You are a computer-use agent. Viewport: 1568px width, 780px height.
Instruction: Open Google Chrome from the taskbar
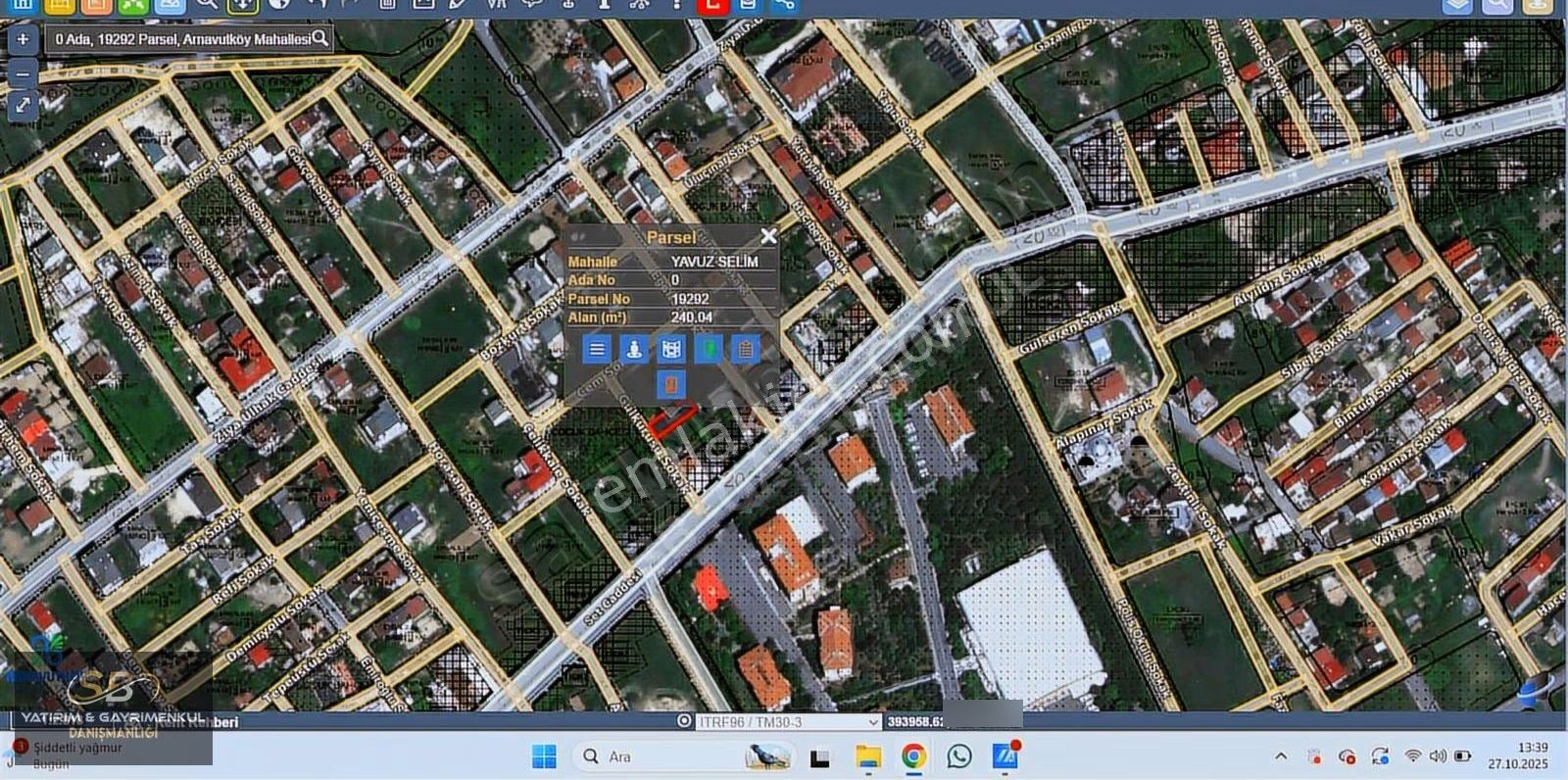913,756
